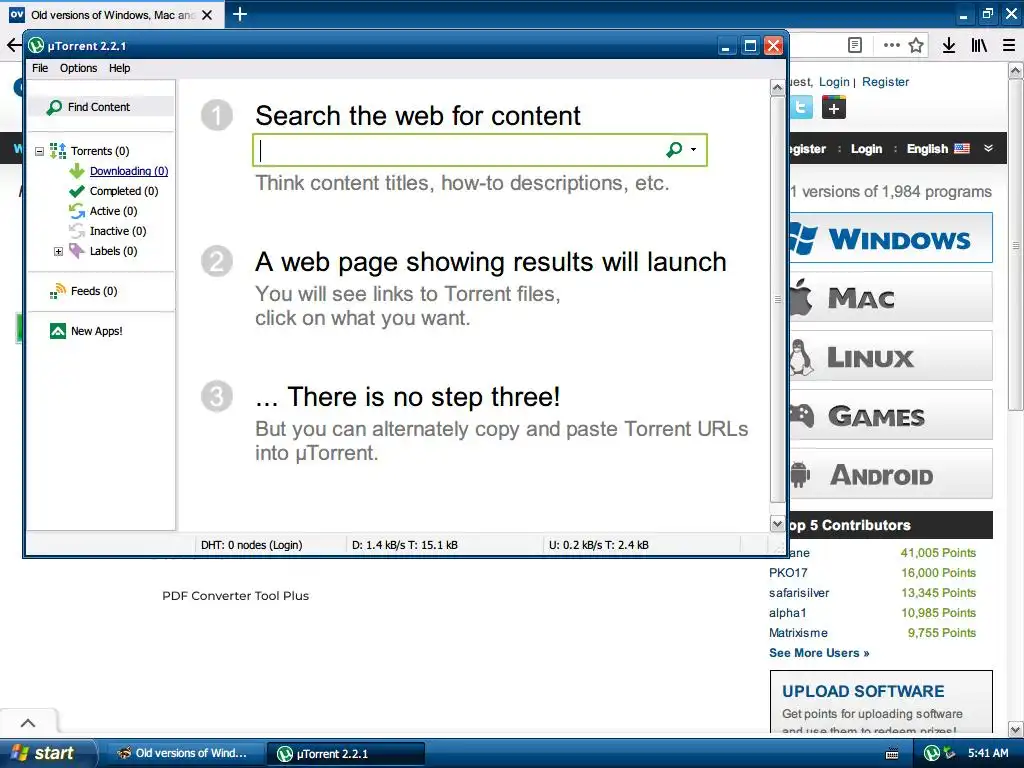This screenshot has height=768, width=1024.
Task: Click the Find Content magnifier icon
Action: [x=54, y=107]
